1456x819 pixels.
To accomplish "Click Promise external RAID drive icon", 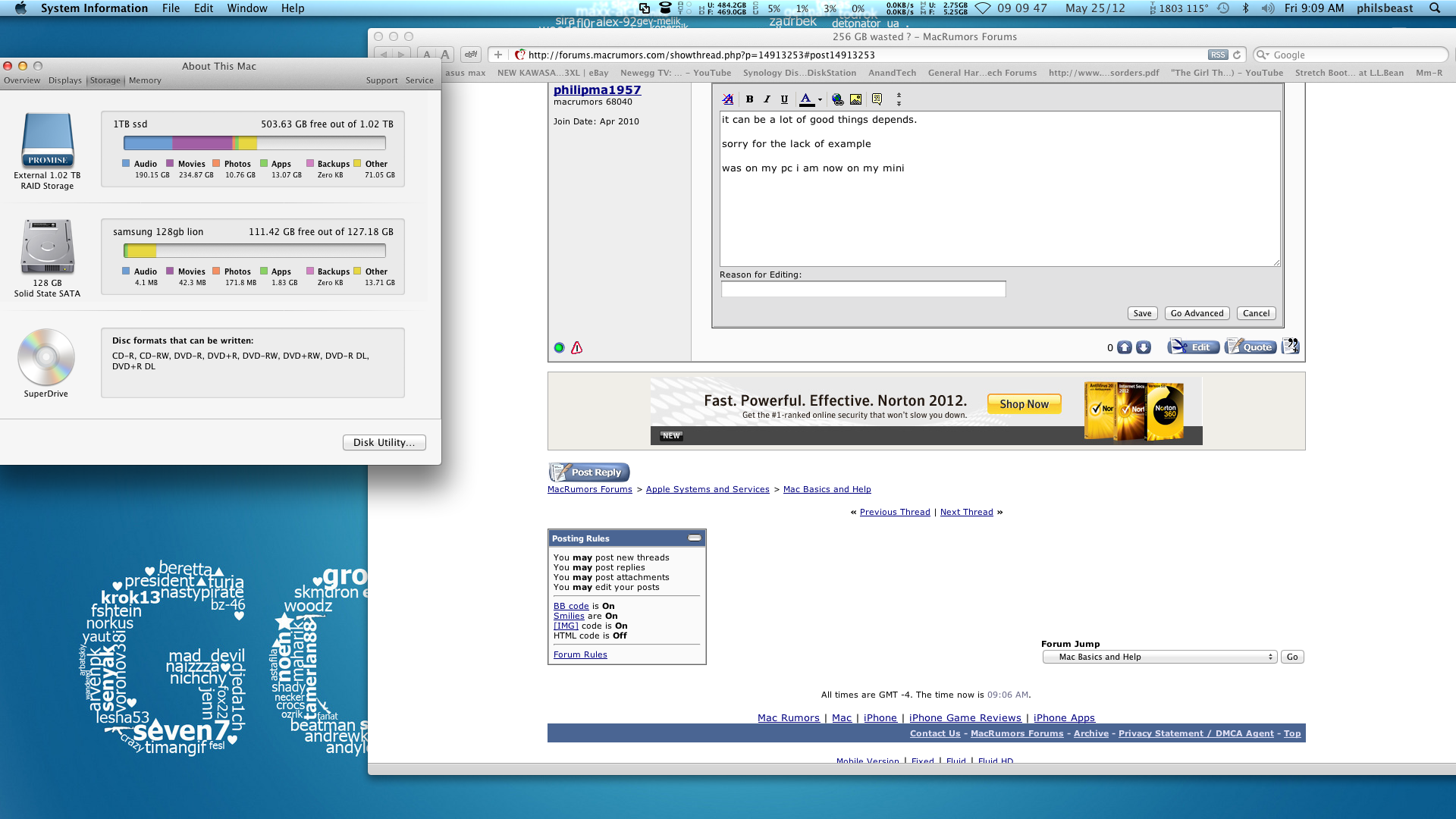I will pyautogui.click(x=48, y=140).
